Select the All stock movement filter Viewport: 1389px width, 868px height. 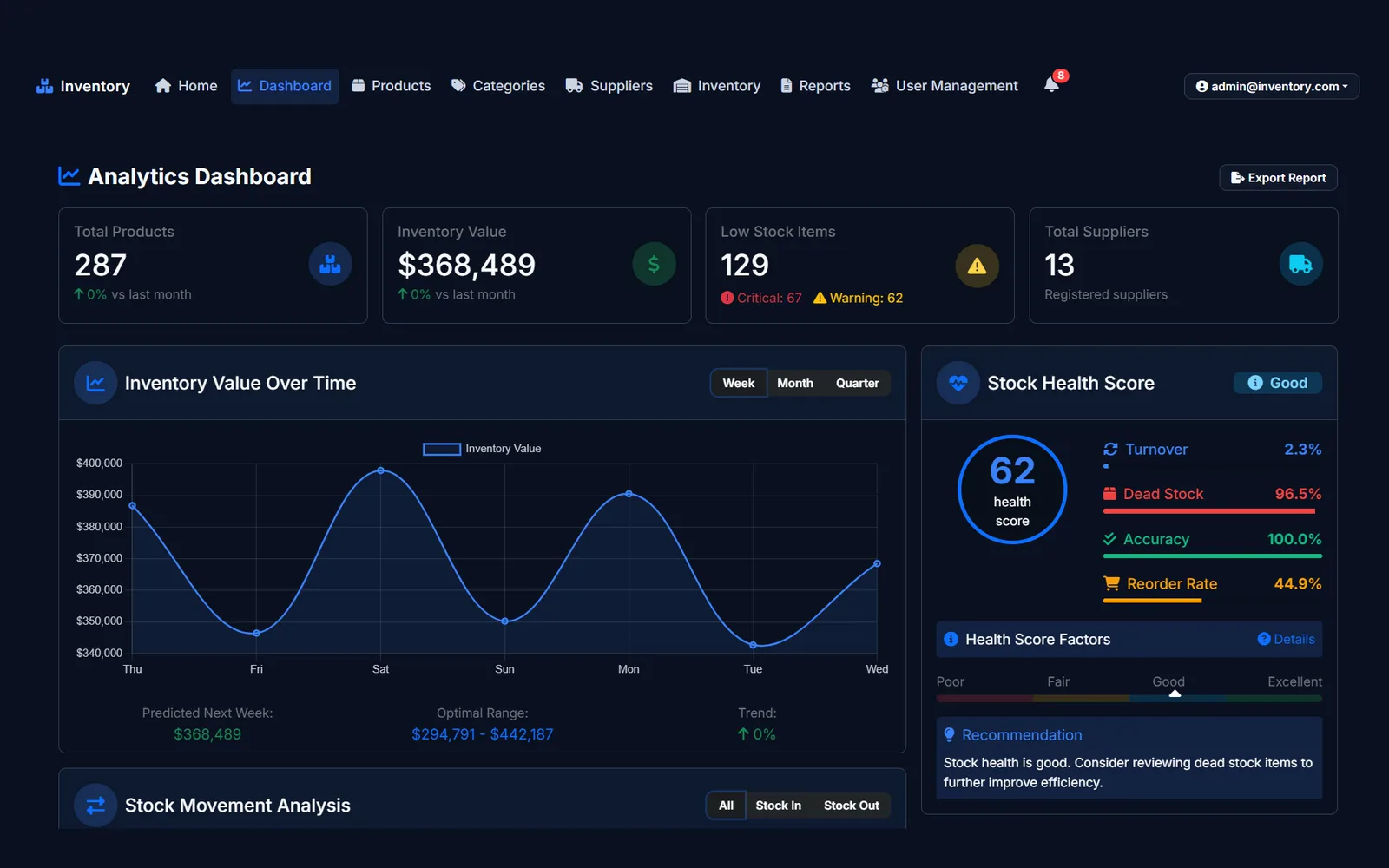click(x=726, y=806)
